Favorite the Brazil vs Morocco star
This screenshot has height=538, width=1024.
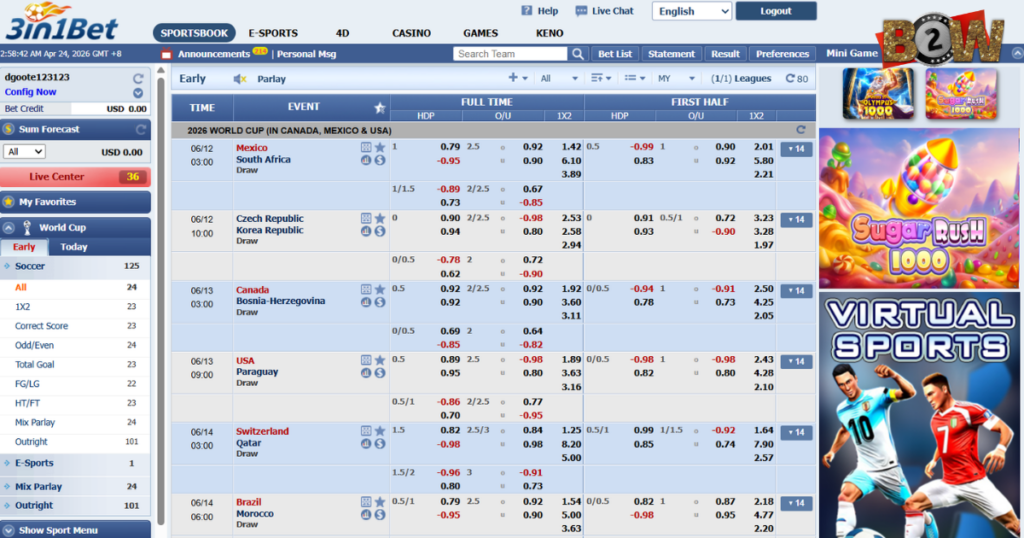[379, 502]
